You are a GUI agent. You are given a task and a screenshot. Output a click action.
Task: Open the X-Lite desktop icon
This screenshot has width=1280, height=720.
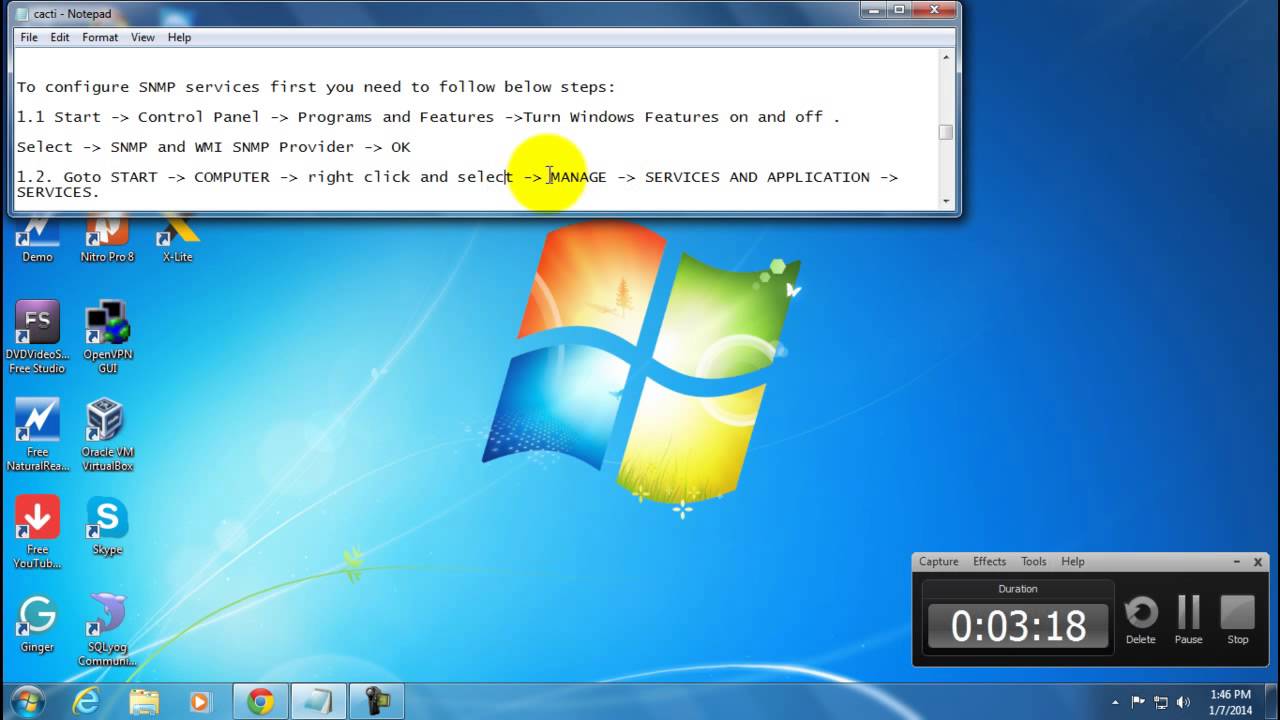(177, 240)
